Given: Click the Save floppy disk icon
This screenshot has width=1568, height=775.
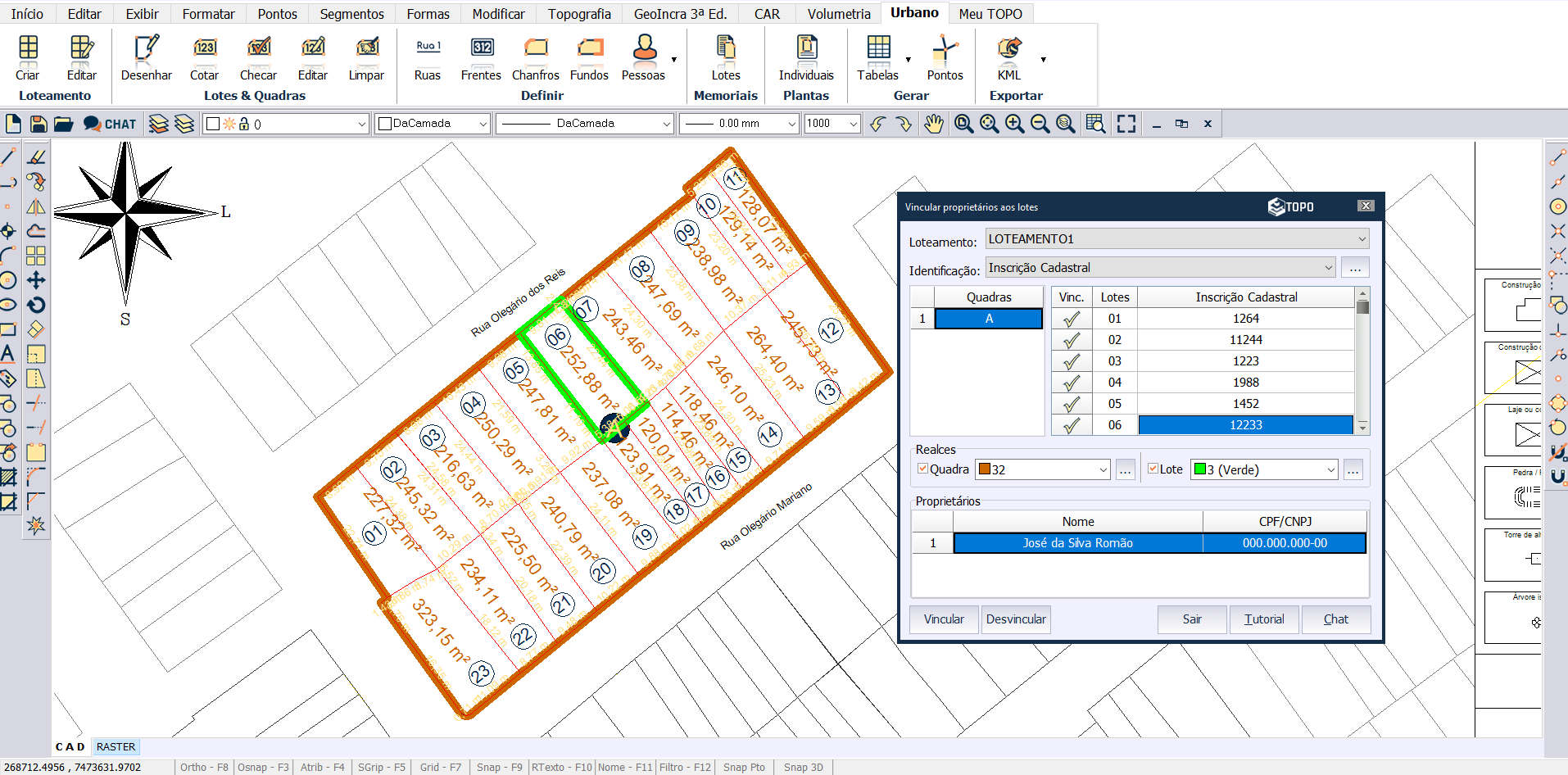Looking at the screenshot, I should [39, 124].
